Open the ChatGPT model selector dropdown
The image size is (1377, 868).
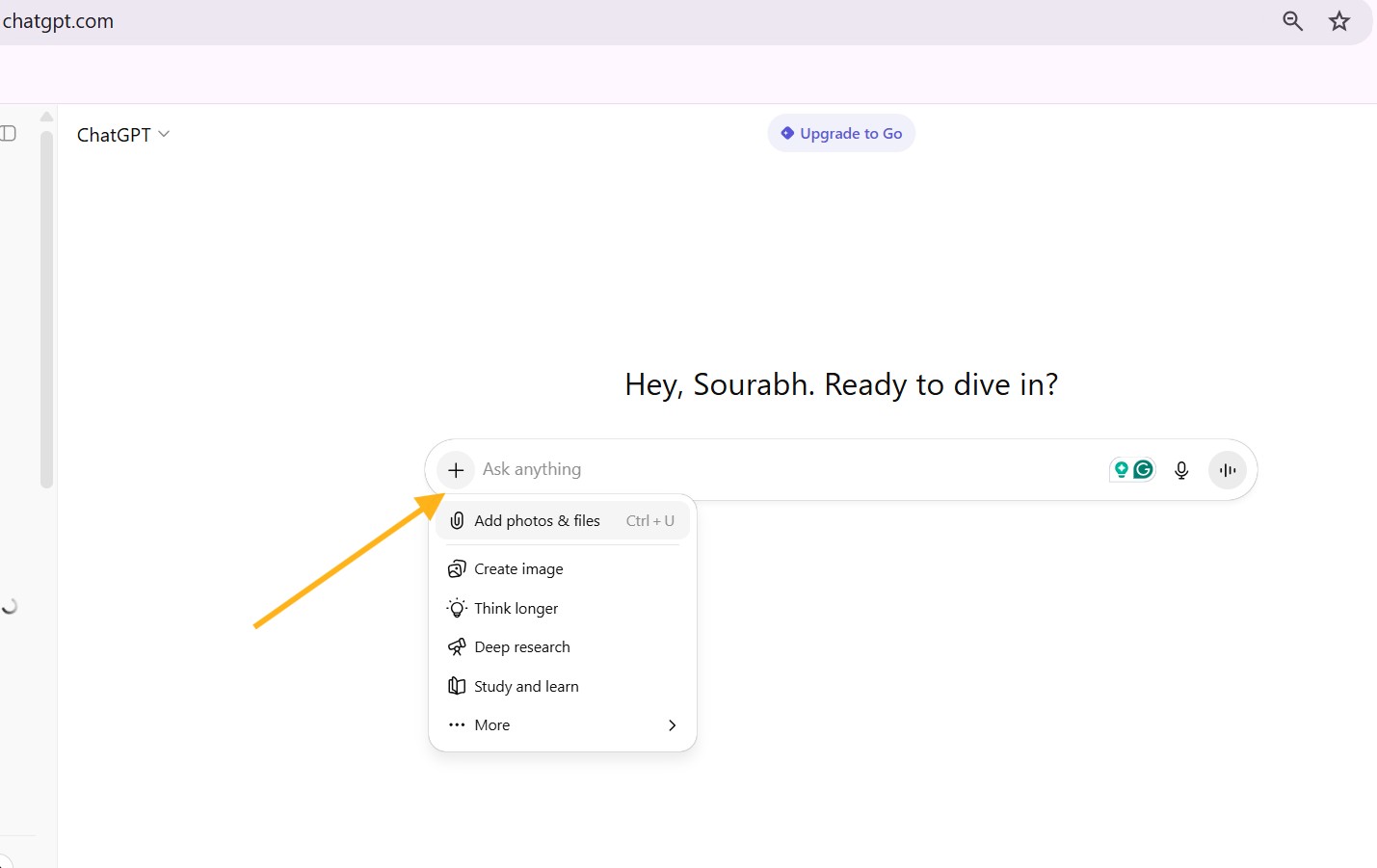tap(122, 135)
